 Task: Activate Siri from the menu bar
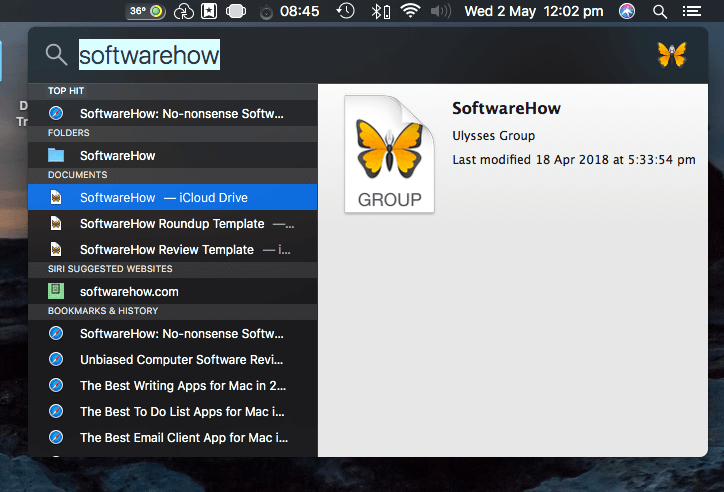[627, 11]
